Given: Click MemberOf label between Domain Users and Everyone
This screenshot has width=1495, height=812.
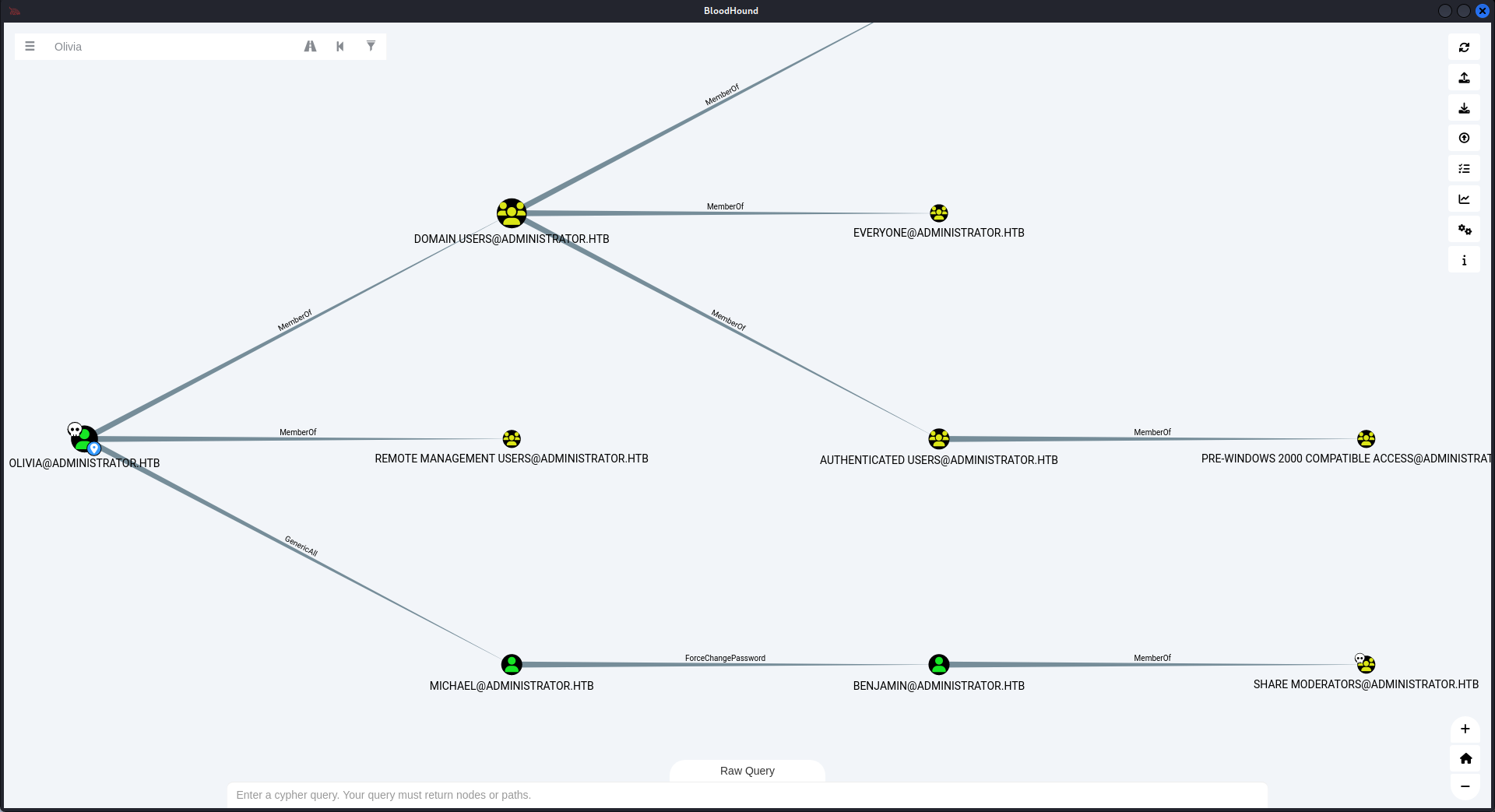Looking at the screenshot, I should coord(725,207).
